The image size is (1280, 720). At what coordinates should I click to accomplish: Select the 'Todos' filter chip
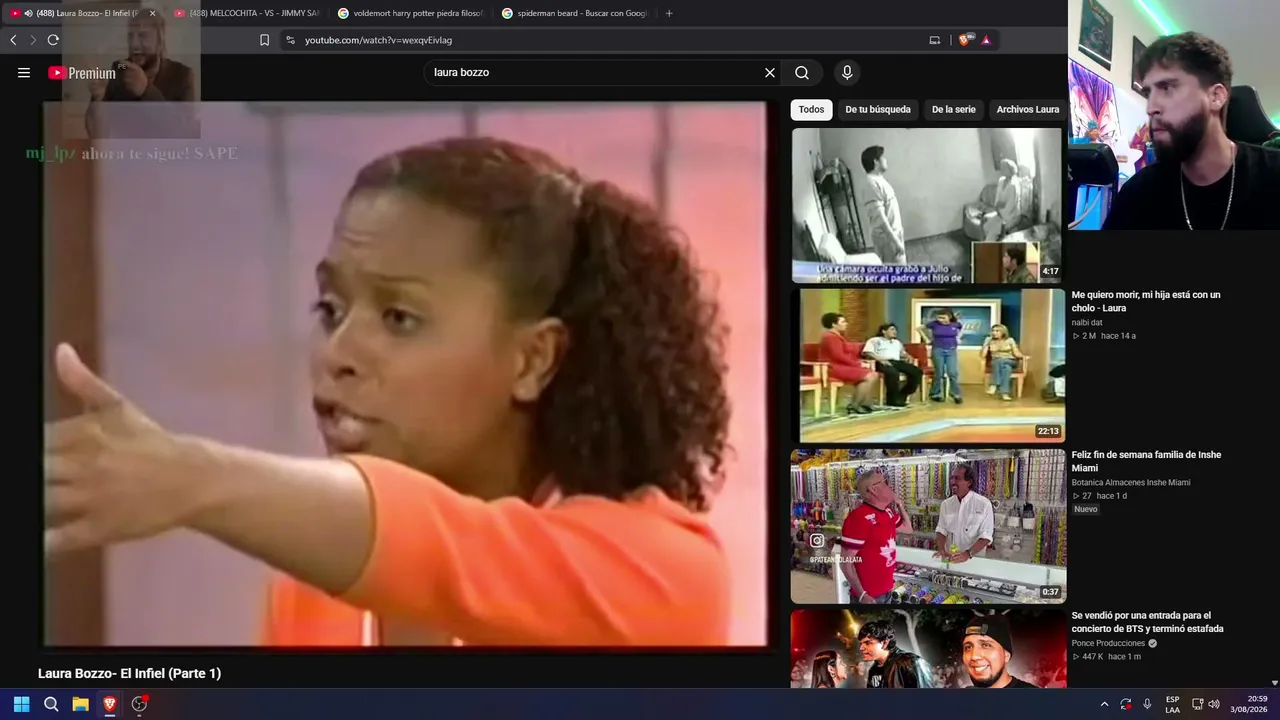click(811, 109)
